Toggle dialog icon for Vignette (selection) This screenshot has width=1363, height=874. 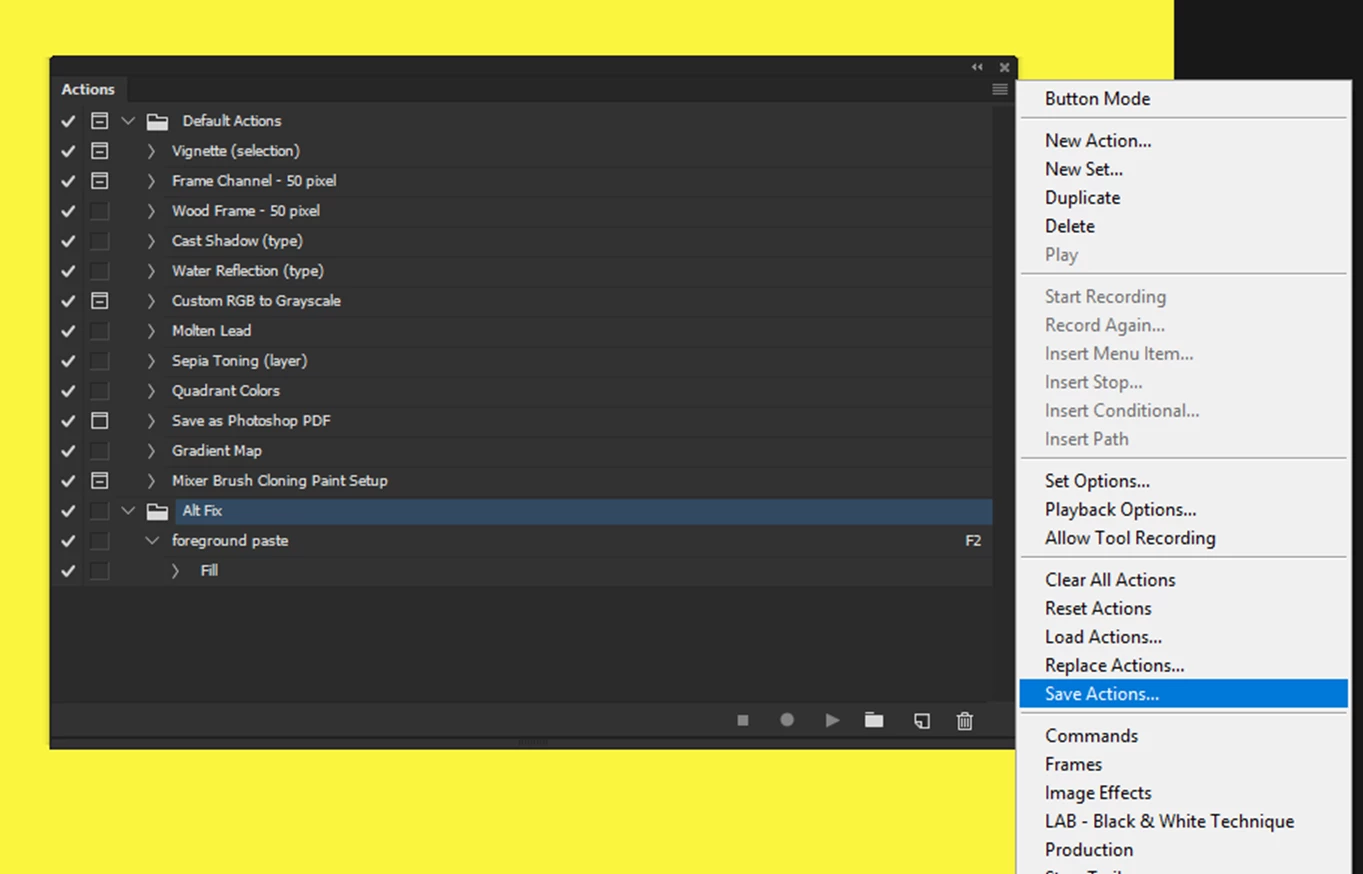[99, 151]
